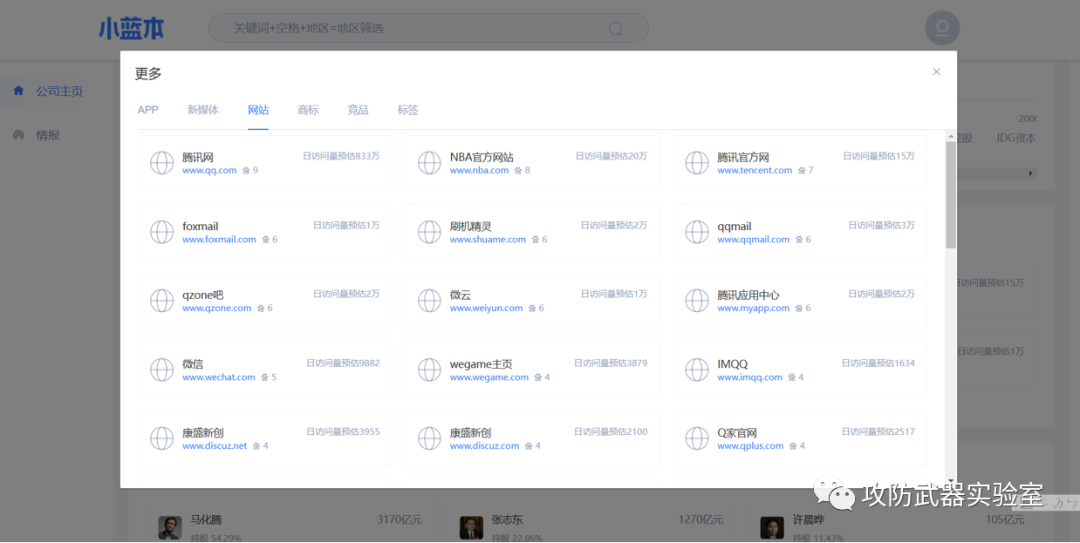Click 日访问量预估1634 text
Screen dimensions: 1080x543
coord(878,363)
